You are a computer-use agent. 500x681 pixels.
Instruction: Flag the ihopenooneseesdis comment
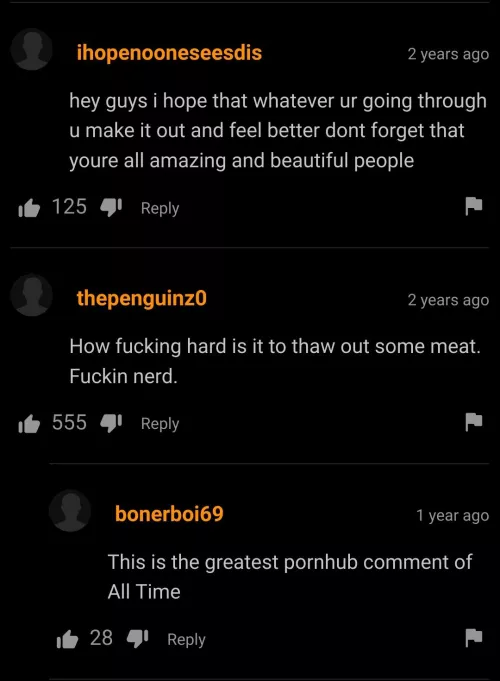coord(474,206)
